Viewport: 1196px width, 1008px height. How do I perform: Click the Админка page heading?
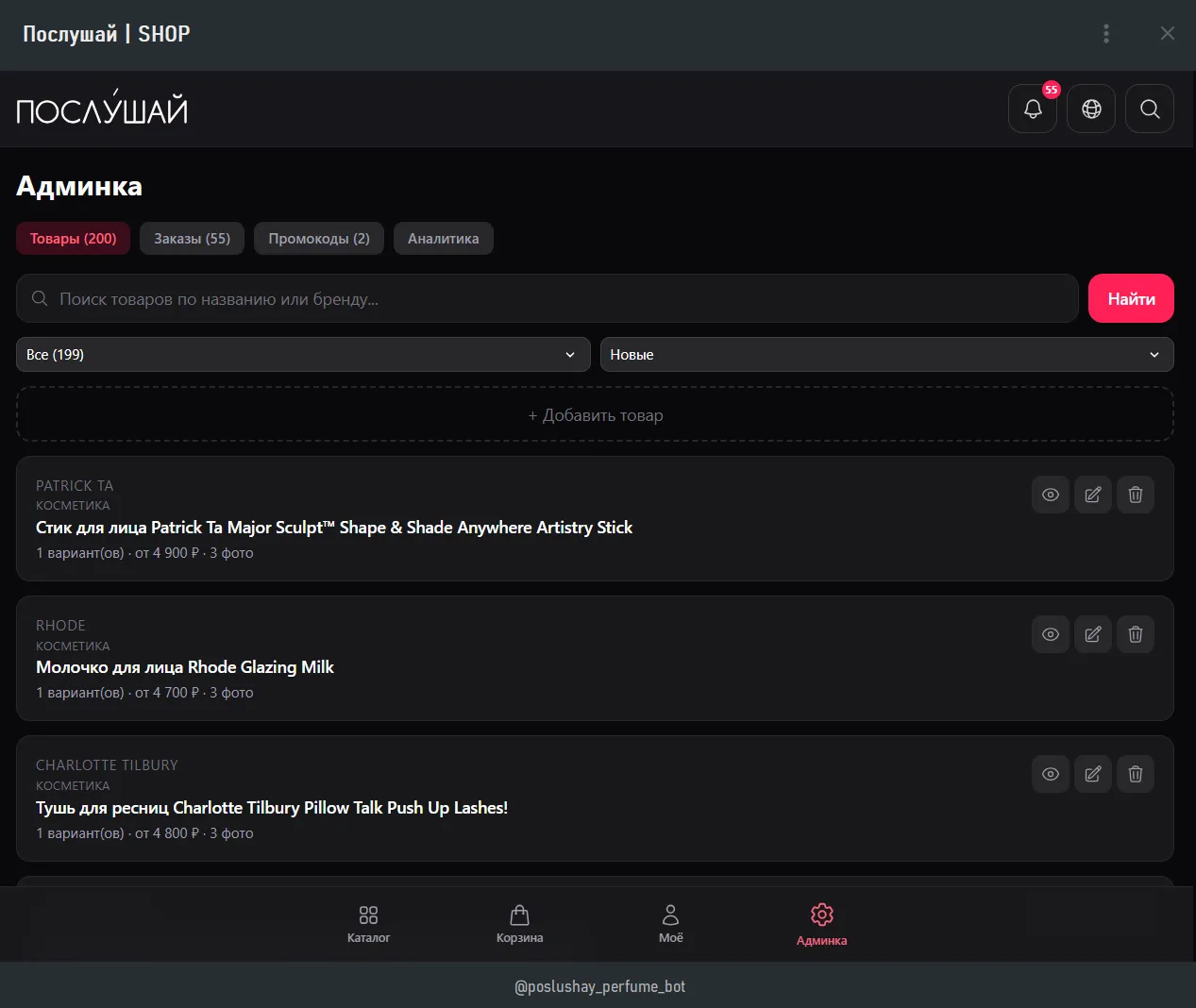tap(79, 186)
